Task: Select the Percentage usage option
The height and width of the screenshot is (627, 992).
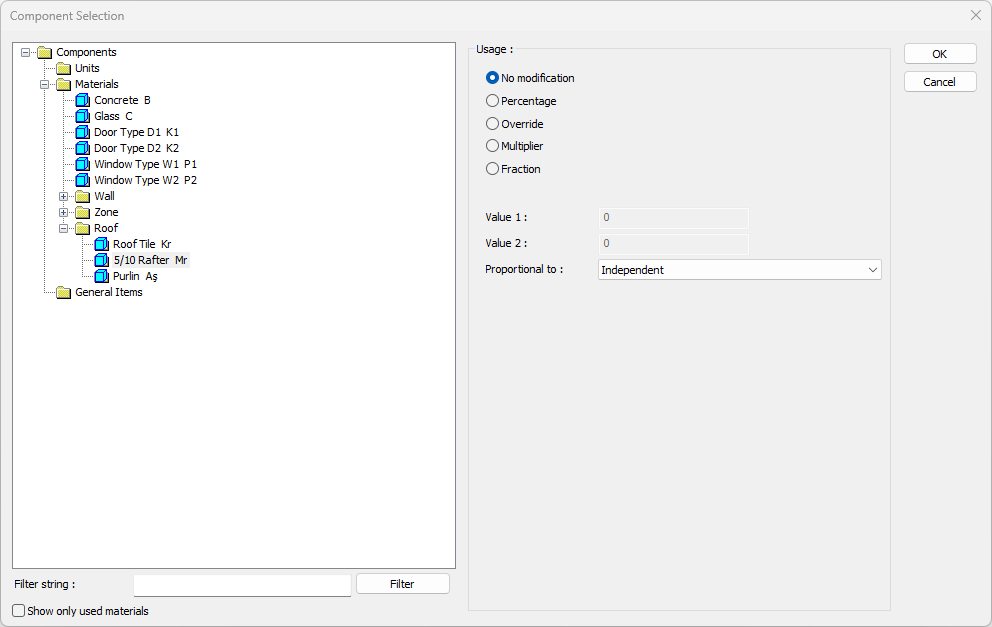Action: (492, 101)
